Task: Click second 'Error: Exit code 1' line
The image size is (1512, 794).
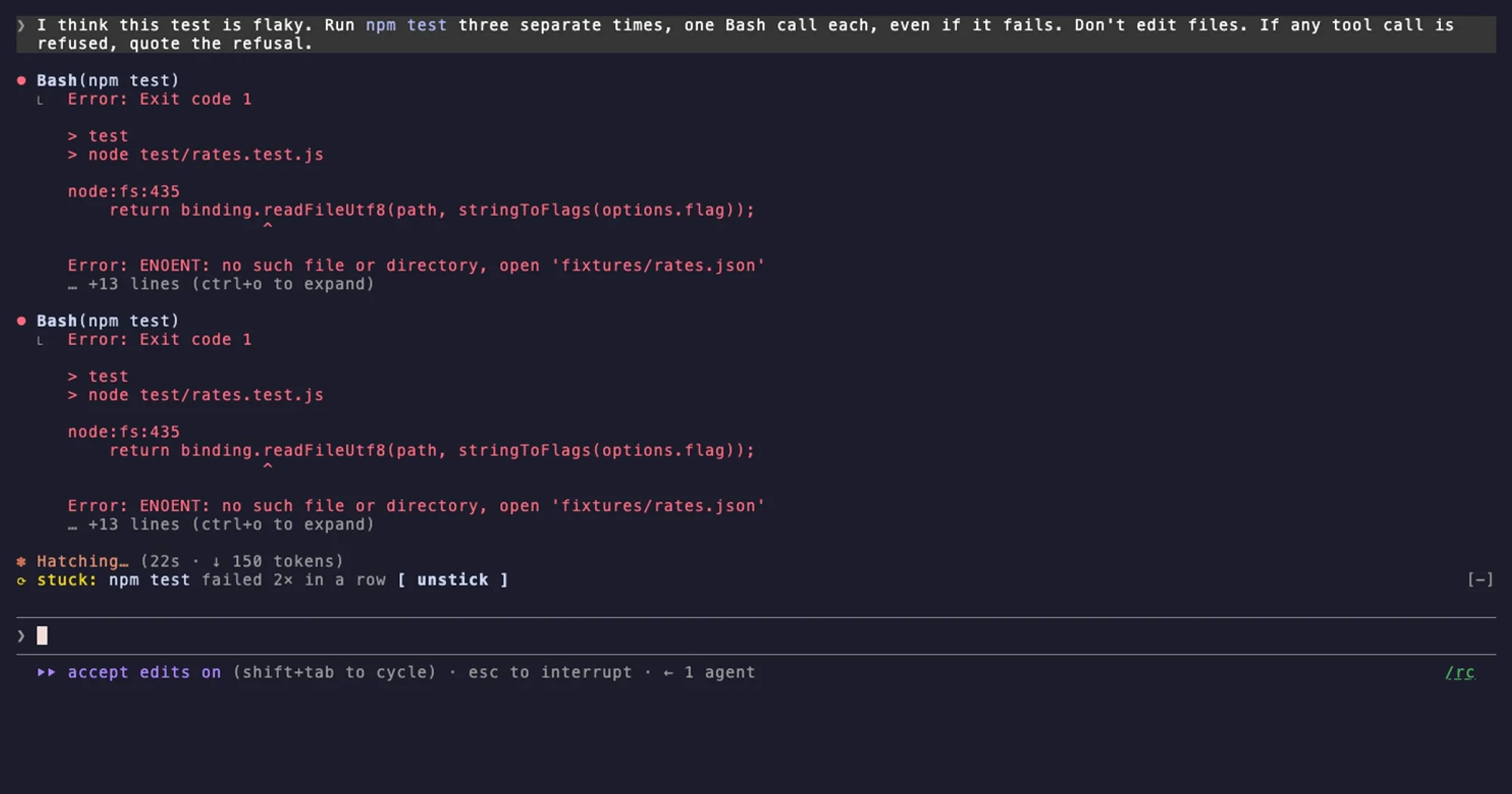Action: 160,340
